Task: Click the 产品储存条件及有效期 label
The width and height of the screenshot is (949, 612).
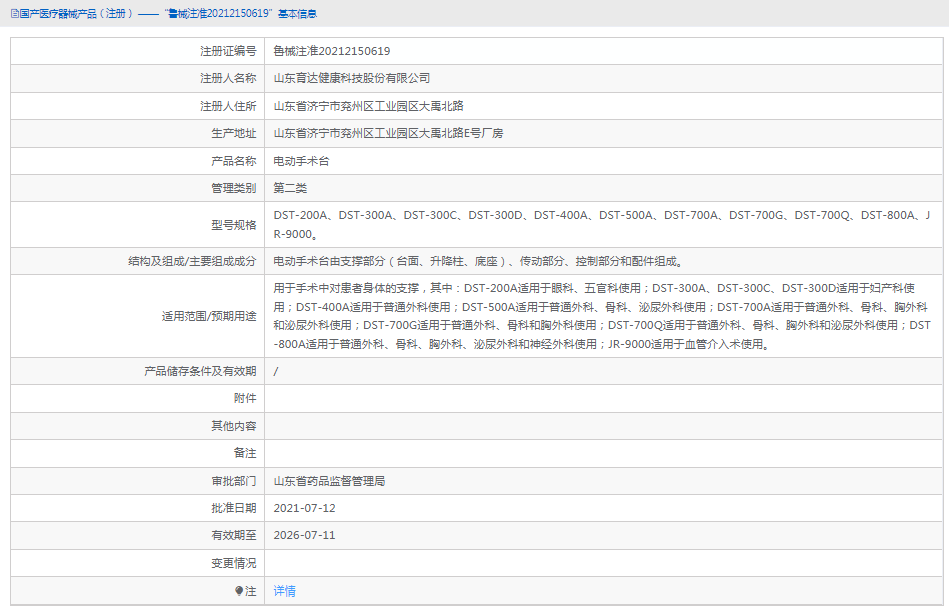Action: click(x=200, y=371)
